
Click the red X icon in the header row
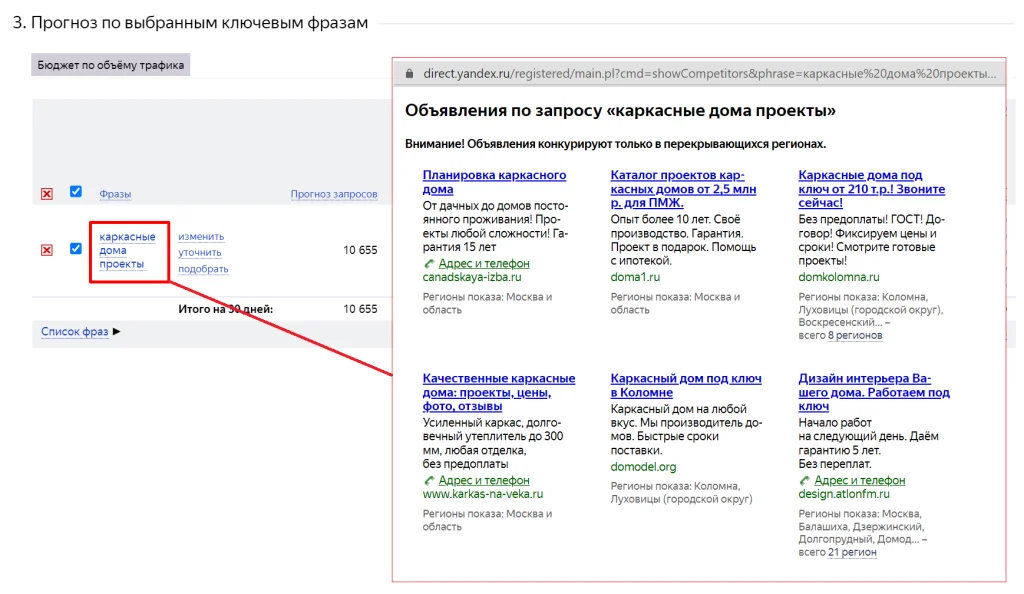46,193
